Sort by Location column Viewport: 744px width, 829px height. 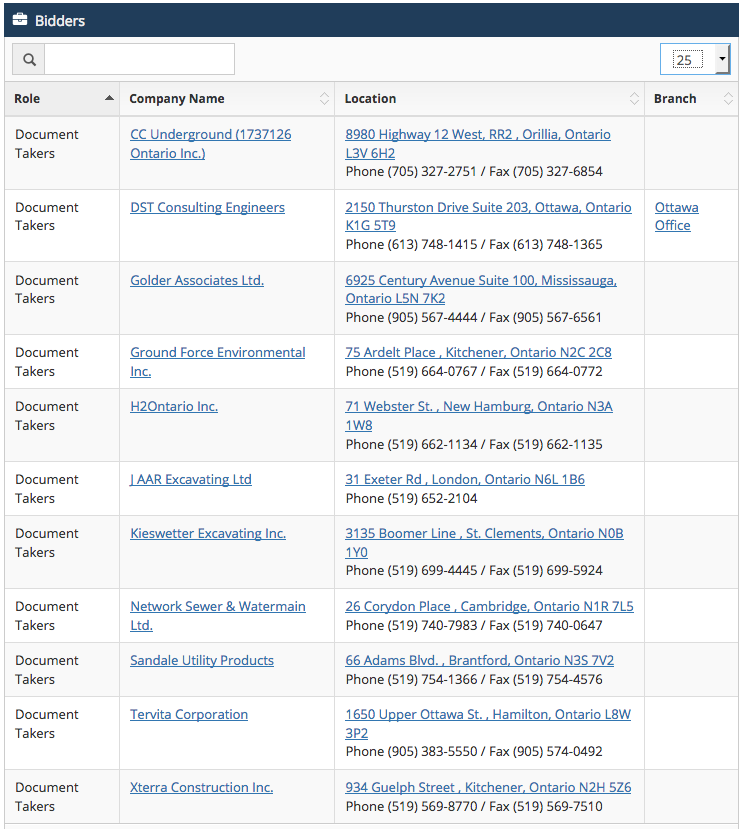pos(489,99)
